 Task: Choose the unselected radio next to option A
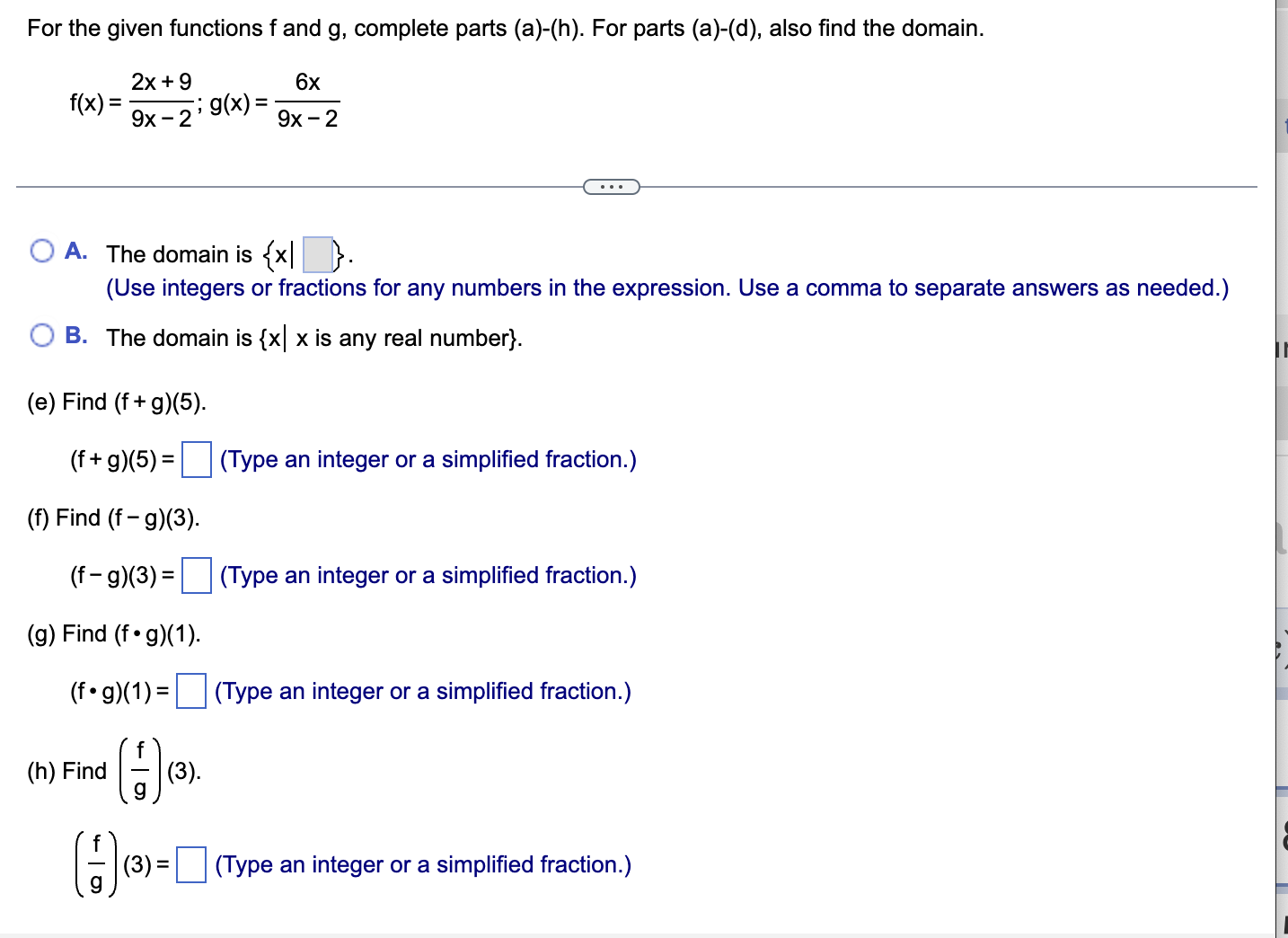[41, 250]
